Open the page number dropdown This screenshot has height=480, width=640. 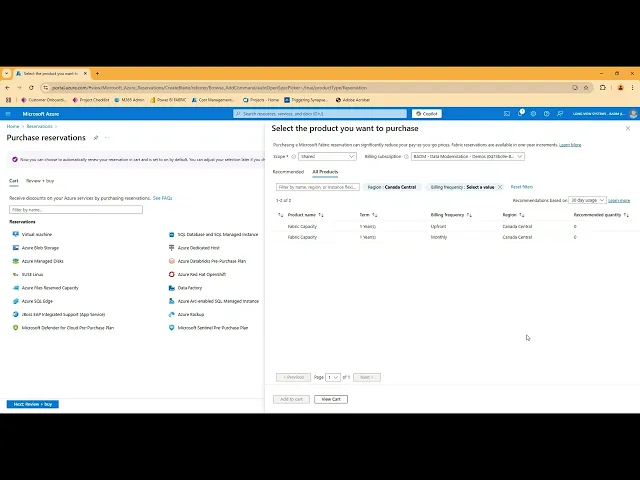[x=333, y=377]
